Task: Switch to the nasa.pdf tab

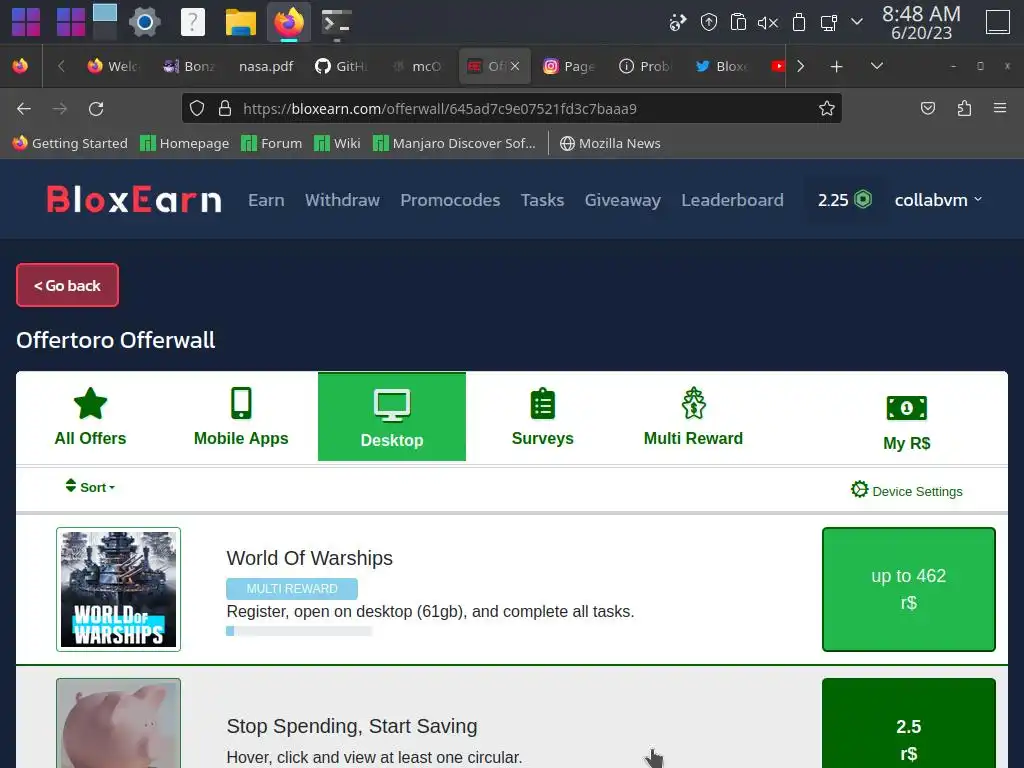Action: [266, 66]
